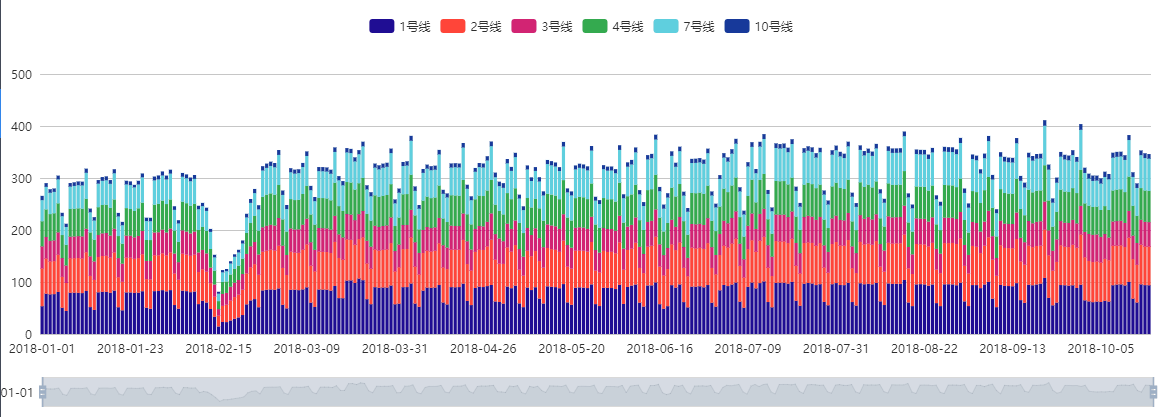Click the right handle of the zoom slider
Image resolution: width=1161 pixels, height=417 pixels.
(1153, 392)
